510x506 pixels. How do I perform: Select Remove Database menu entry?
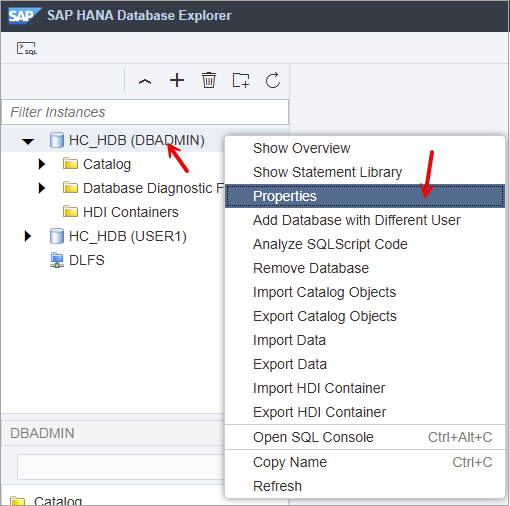365,268
